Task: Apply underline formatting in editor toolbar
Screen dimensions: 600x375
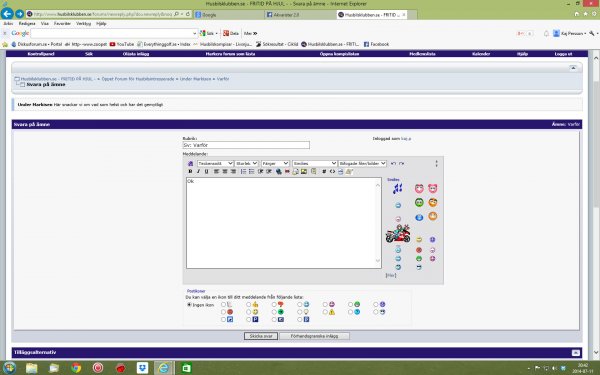Action: 207,171
